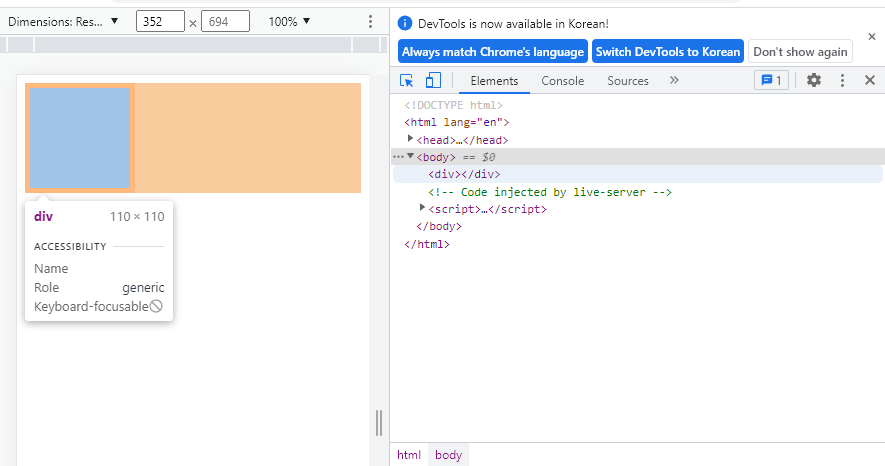Image resolution: width=885 pixels, height=466 pixels.
Task: Click the viewport resize handle bar
Action: [x=379, y=423]
